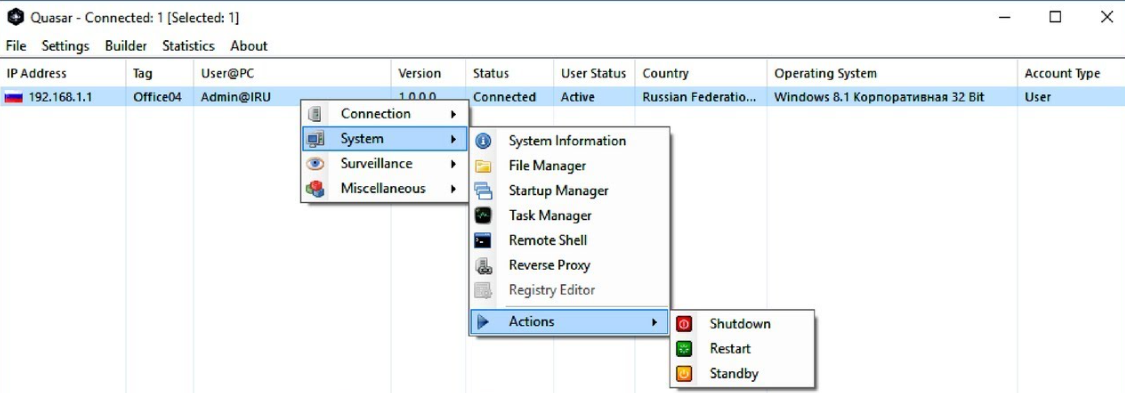The height and width of the screenshot is (393, 1125).
Task: Click the File Manager folder icon
Action: (x=484, y=166)
